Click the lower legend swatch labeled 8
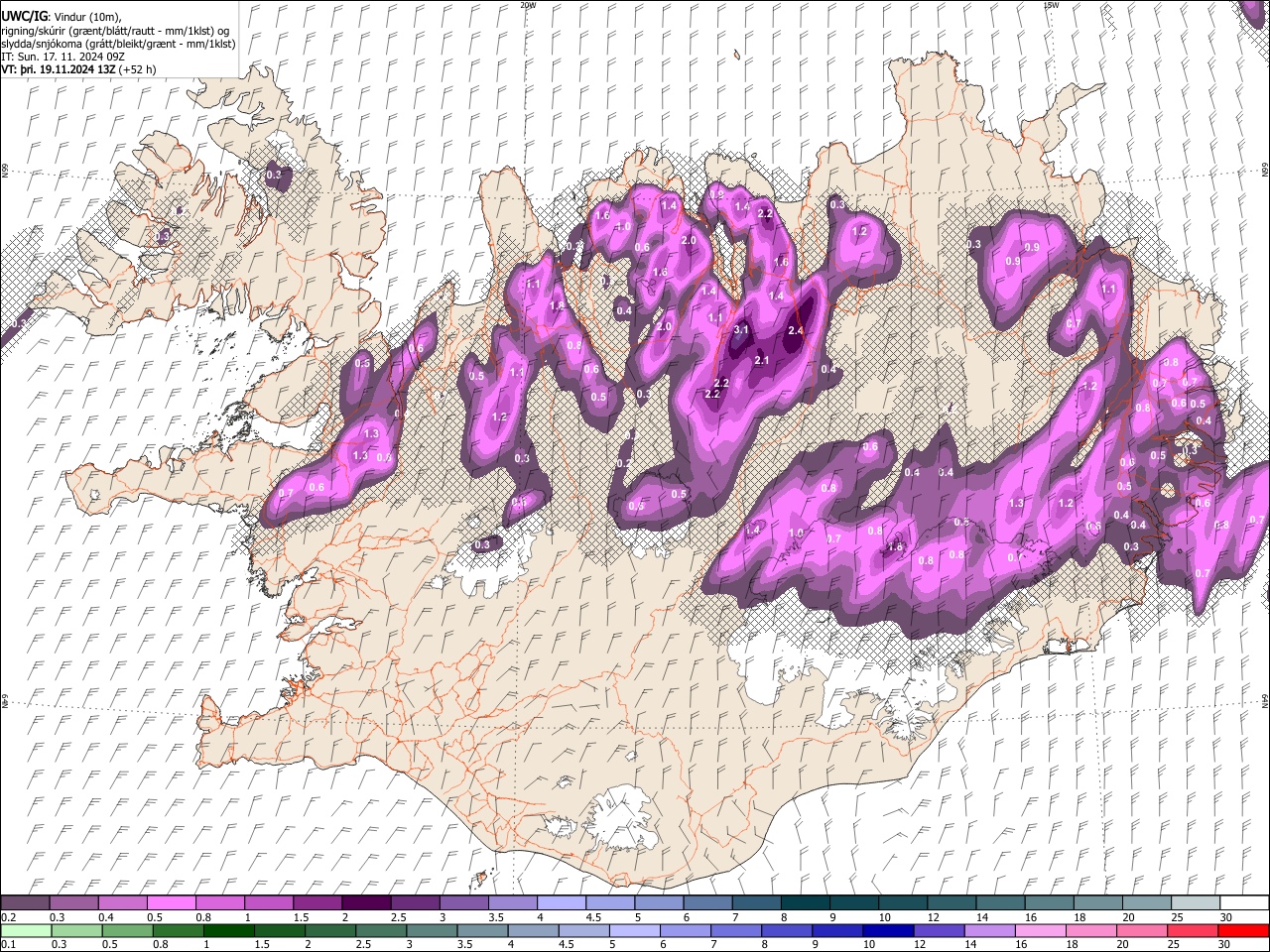The width and height of the screenshot is (1270, 952). (787, 930)
